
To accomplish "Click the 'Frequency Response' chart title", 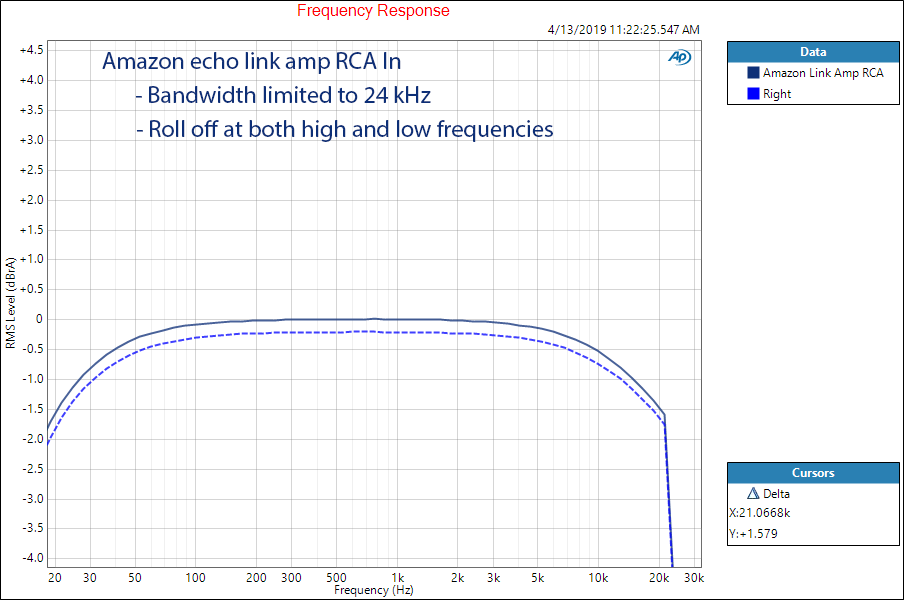I will click(373, 10).
